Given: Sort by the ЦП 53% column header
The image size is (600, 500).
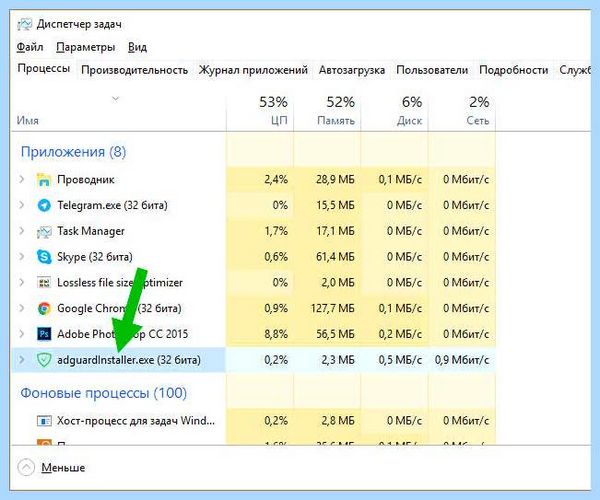Looking at the screenshot, I should [260, 111].
